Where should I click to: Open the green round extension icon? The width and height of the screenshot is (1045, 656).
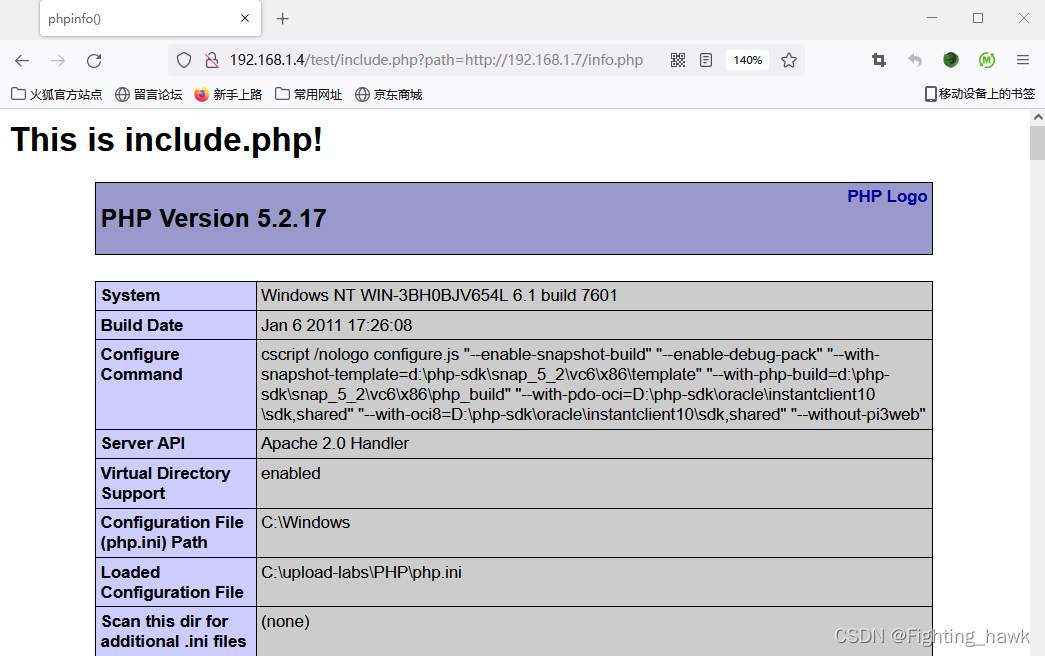click(951, 61)
